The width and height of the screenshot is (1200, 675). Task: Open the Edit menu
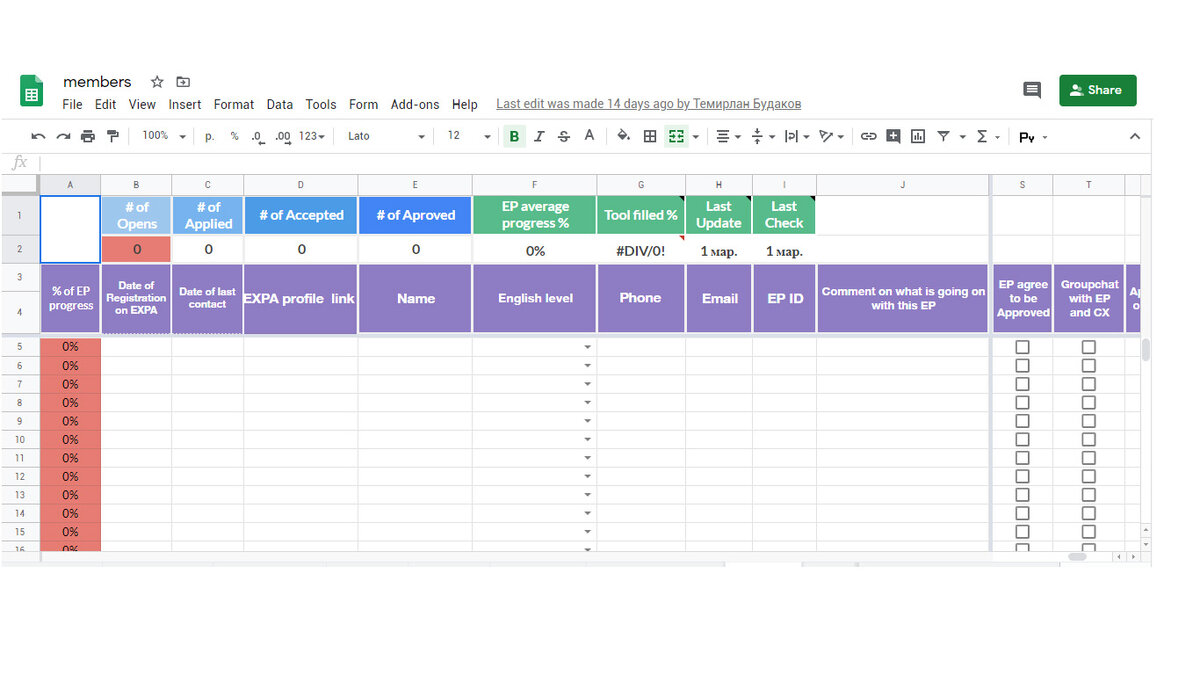[106, 104]
